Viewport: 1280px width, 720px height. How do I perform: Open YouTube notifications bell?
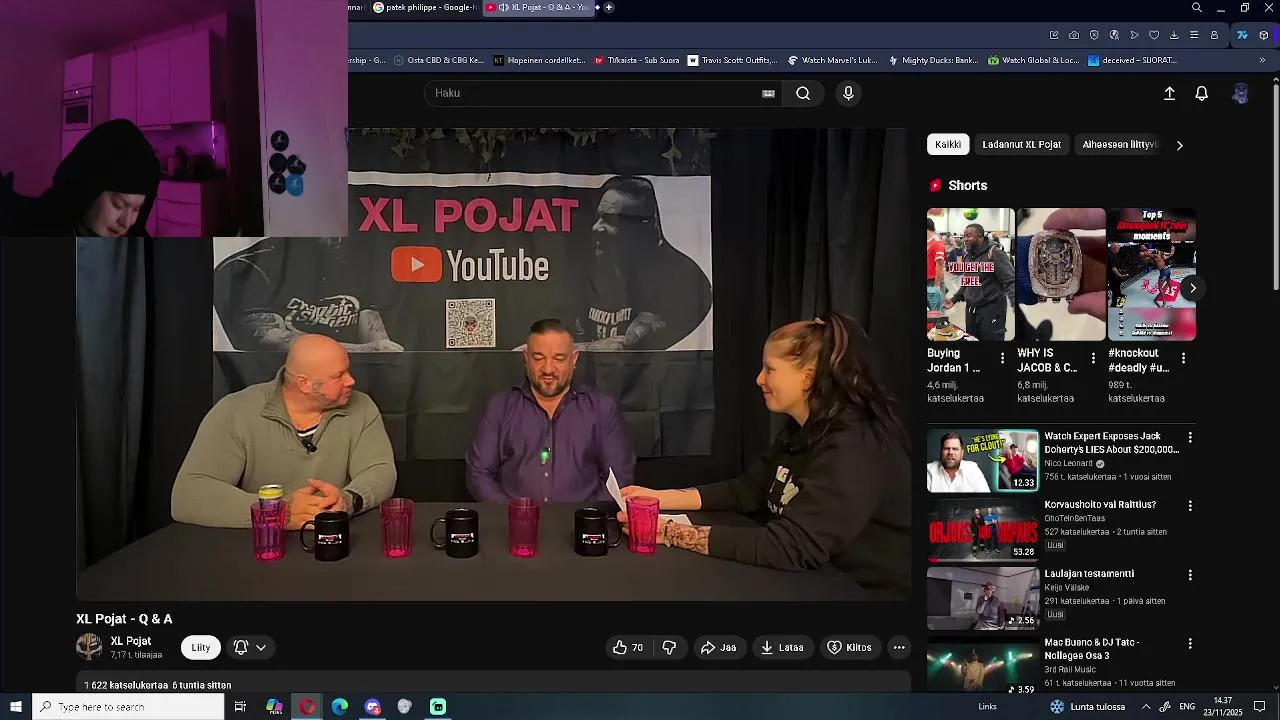(x=1202, y=93)
